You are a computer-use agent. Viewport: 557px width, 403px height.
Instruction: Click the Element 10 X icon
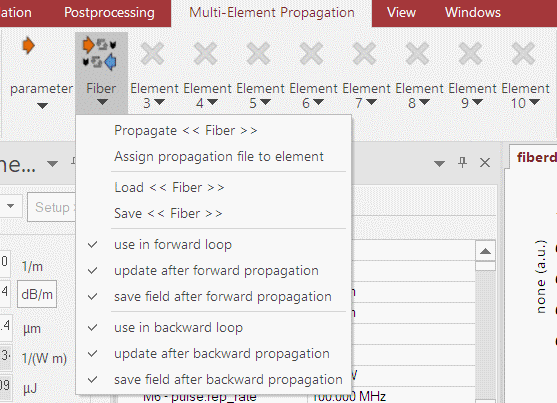tap(524, 54)
